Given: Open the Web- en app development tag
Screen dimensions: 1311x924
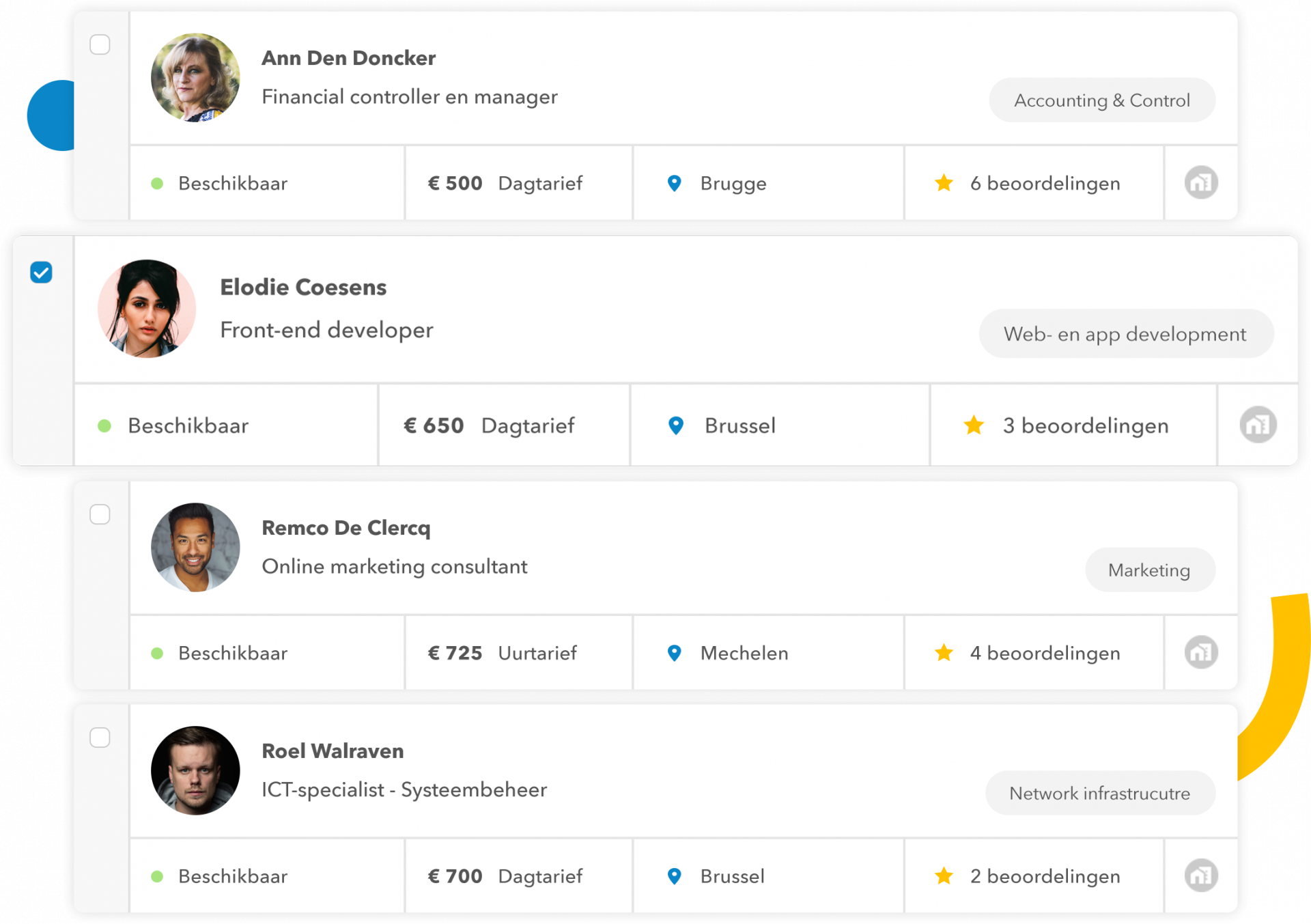Looking at the screenshot, I should pyautogui.click(x=1125, y=334).
